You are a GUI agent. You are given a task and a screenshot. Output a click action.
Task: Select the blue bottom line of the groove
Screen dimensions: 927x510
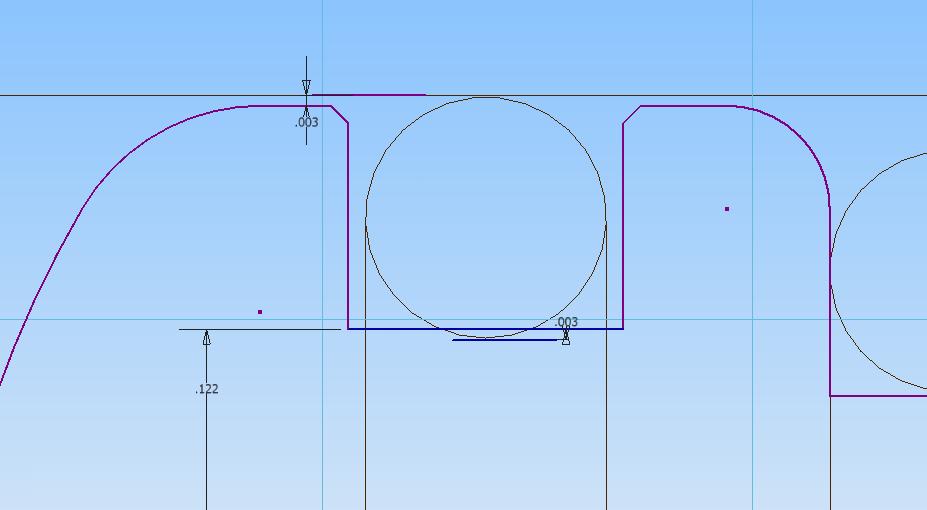pos(485,329)
